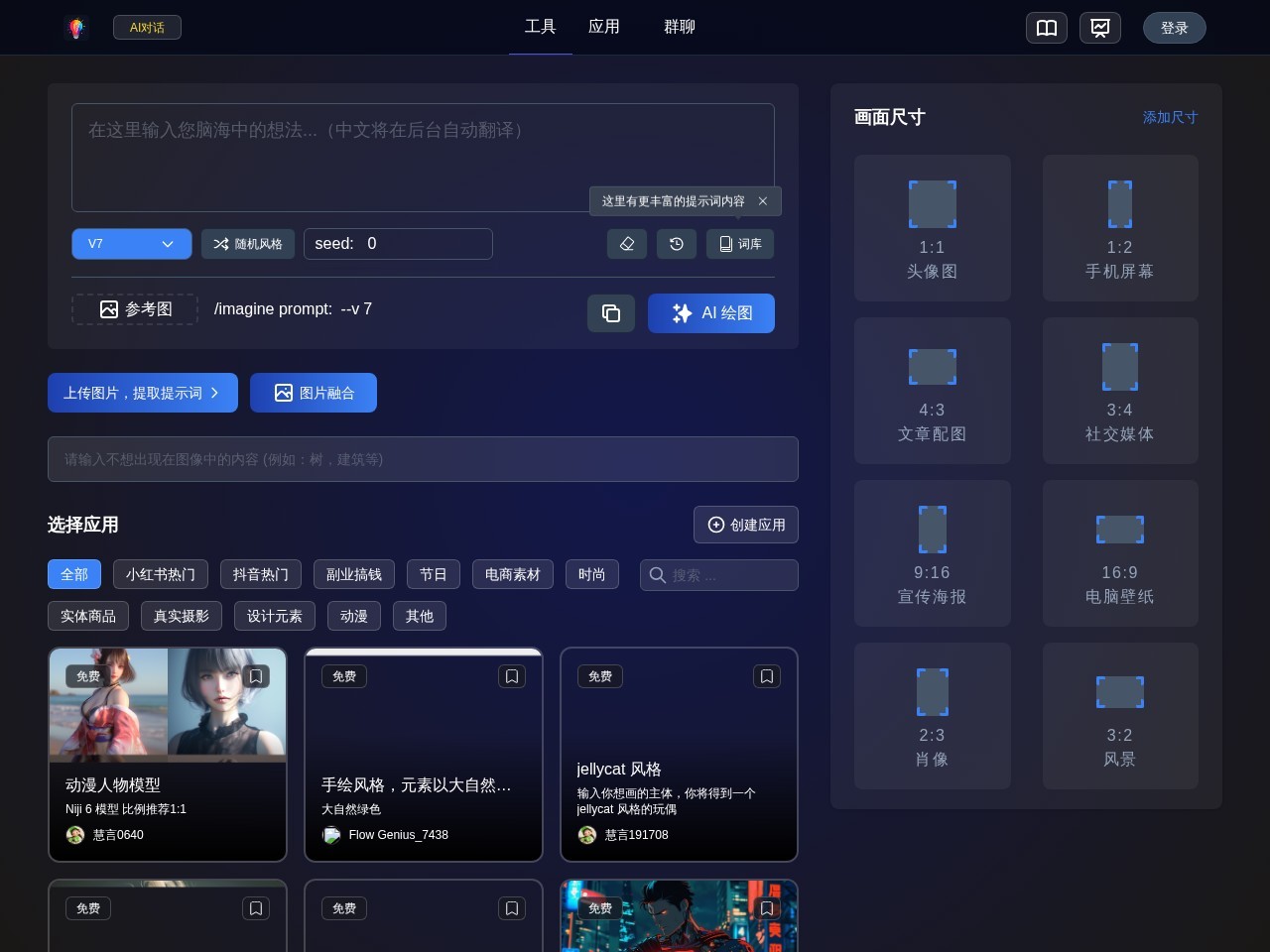Image resolution: width=1270 pixels, height=952 pixels.
Task: Click author Flow Genius_7438 avatar
Action: click(331, 835)
